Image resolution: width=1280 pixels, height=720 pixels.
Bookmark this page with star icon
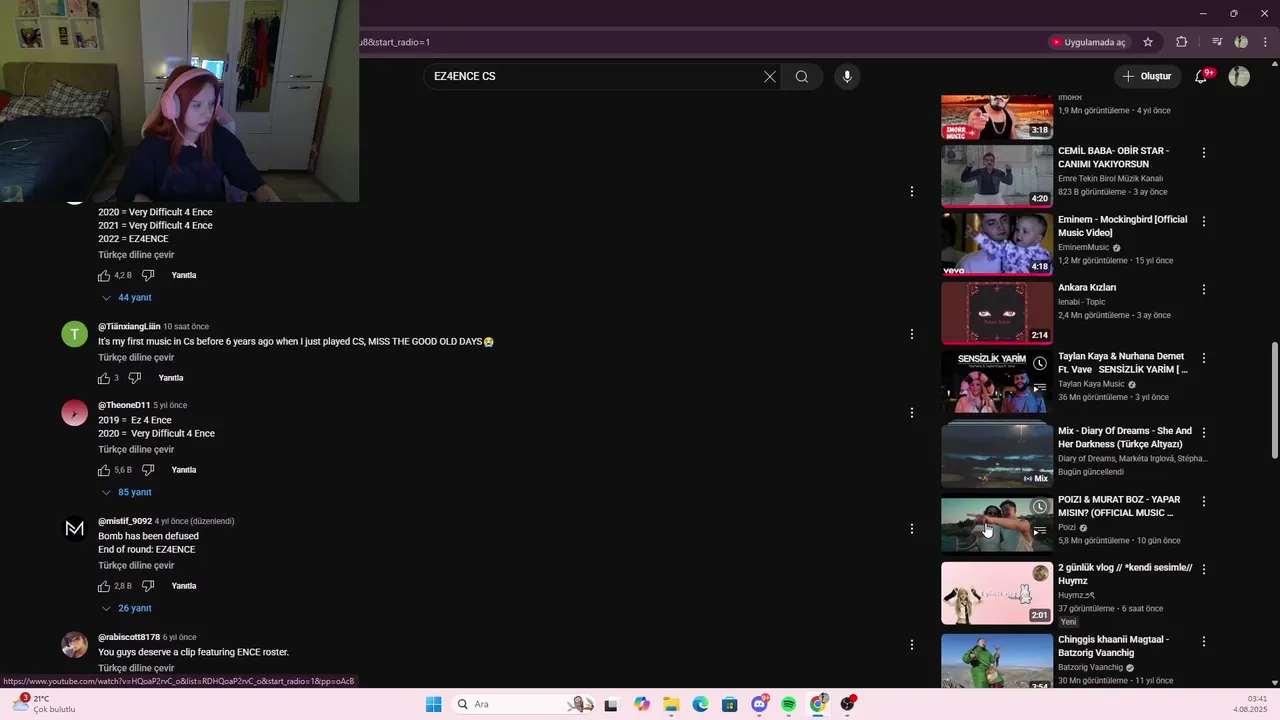(1148, 42)
